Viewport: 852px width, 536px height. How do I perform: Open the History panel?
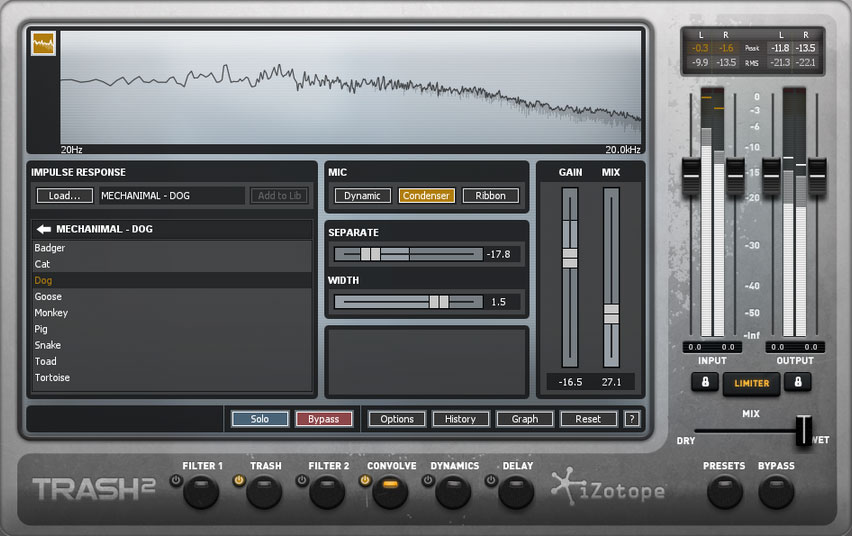pyautogui.click(x=461, y=419)
